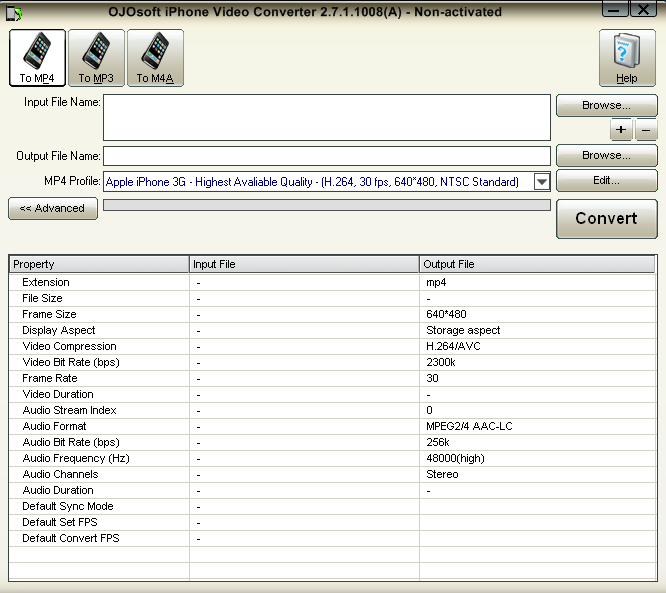Add an input file with plus button
The image size is (666, 593).
[x=621, y=130]
